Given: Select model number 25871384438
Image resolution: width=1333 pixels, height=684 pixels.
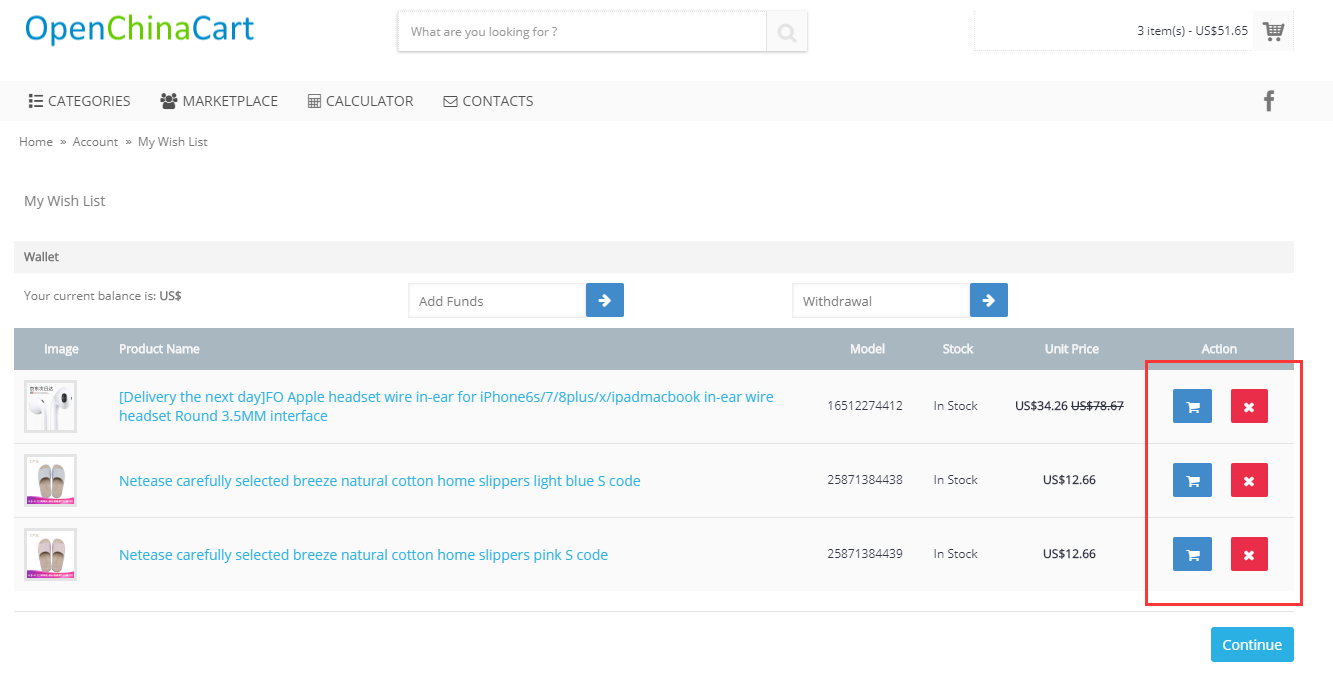Looking at the screenshot, I should tap(865, 480).
